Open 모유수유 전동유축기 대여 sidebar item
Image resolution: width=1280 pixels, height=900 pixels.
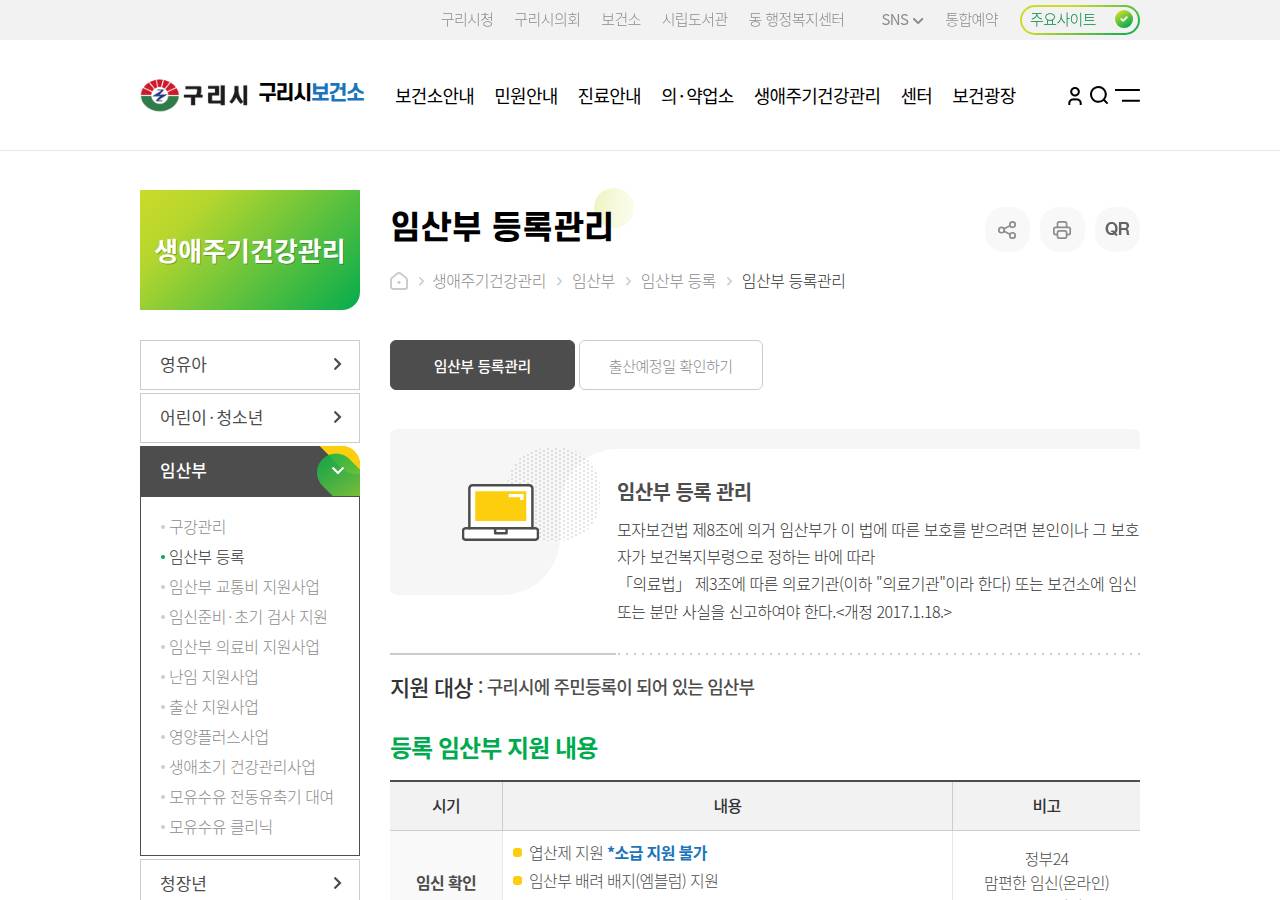pyautogui.click(x=251, y=797)
